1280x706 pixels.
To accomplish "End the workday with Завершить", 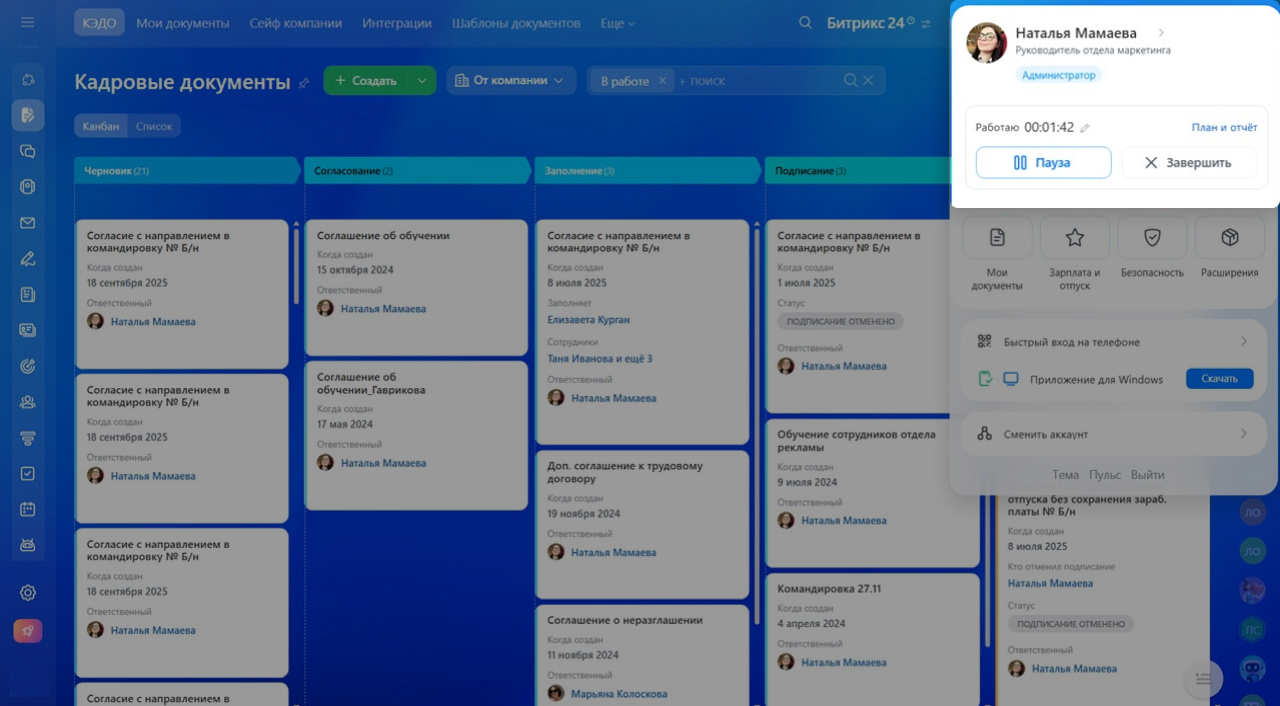I will click(x=1189, y=163).
